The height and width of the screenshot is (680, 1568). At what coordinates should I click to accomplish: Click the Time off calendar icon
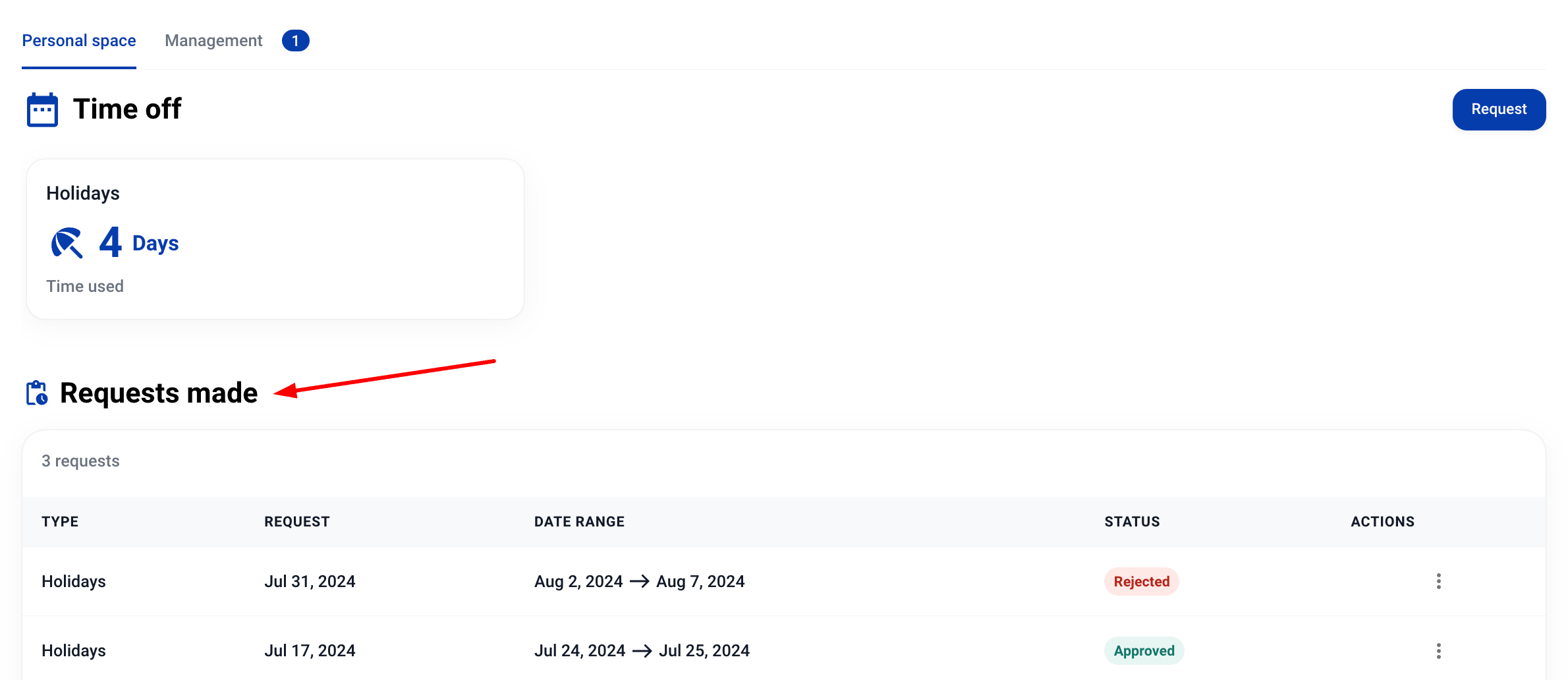(42, 109)
